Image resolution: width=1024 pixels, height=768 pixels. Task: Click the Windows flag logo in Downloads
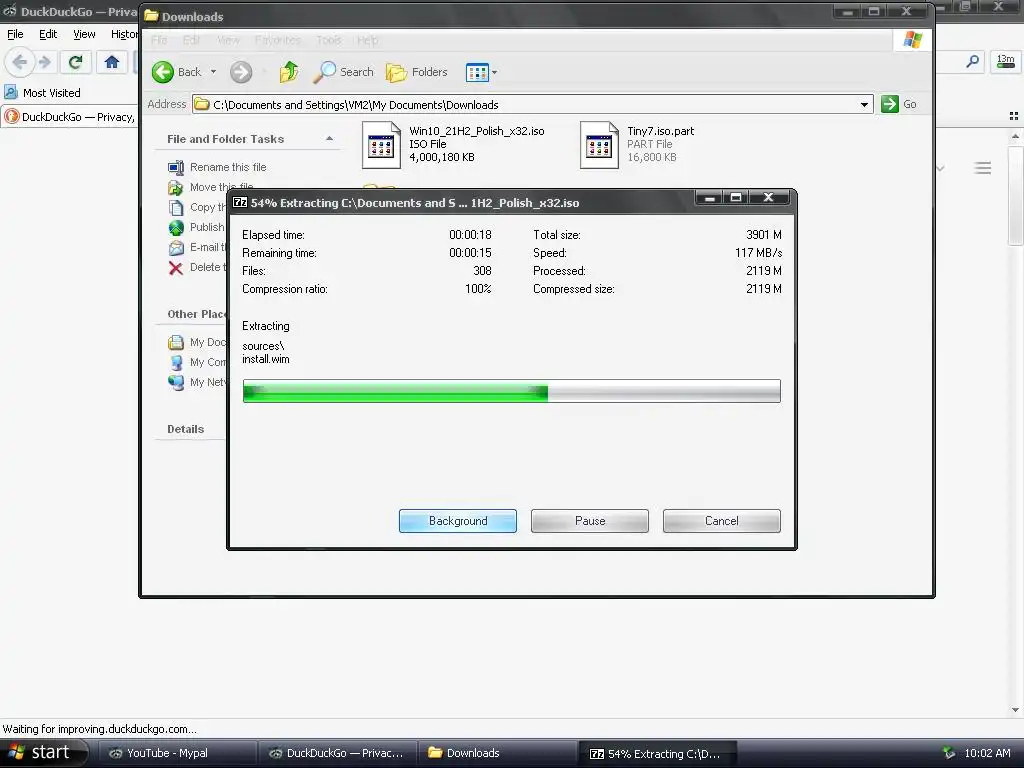(x=912, y=40)
